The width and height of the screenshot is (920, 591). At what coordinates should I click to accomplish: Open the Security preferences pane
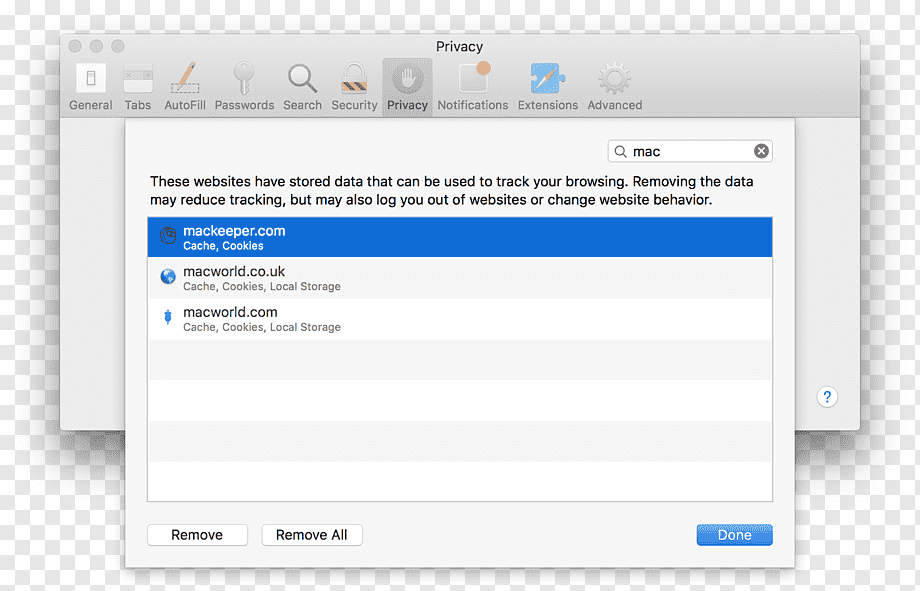coord(354,87)
